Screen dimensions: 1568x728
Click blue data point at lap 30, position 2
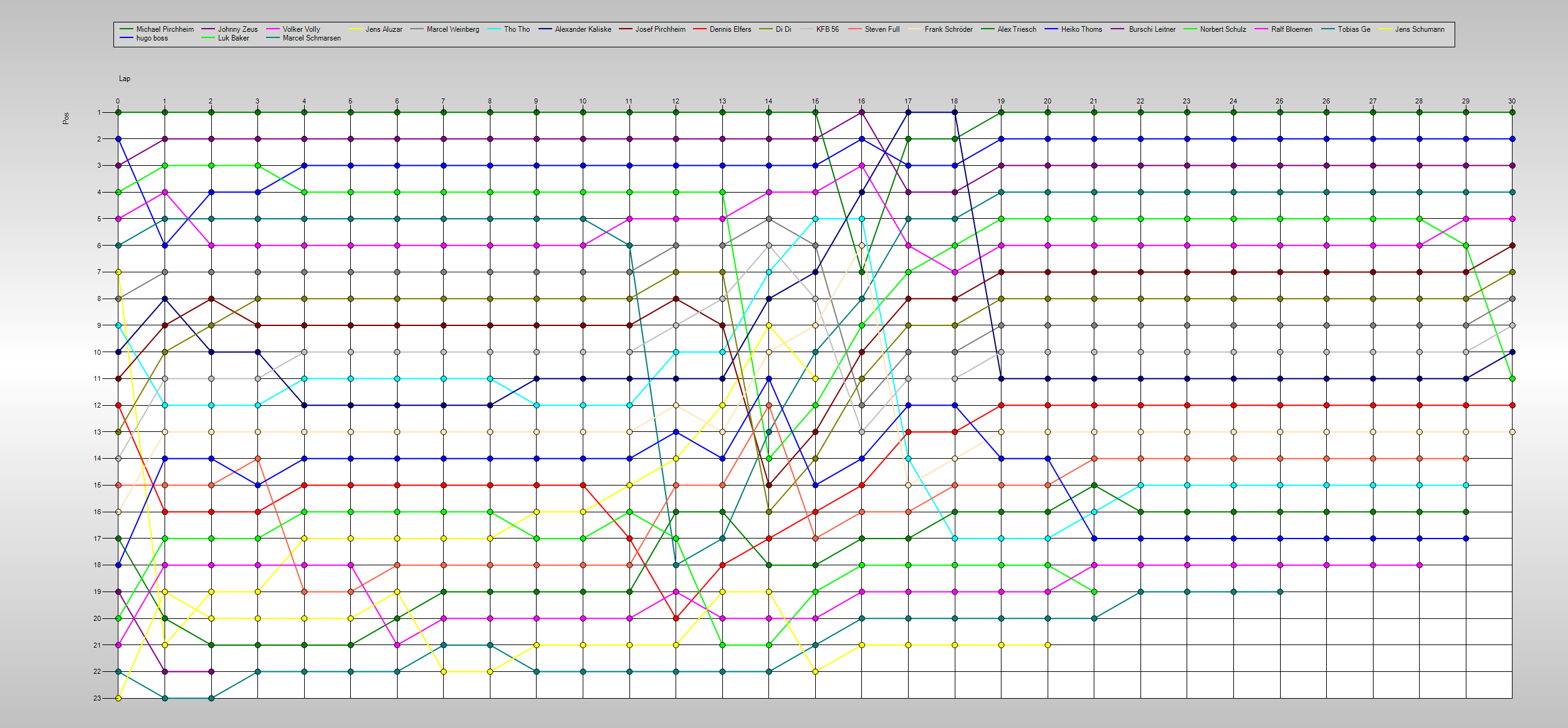(x=1513, y=139)
